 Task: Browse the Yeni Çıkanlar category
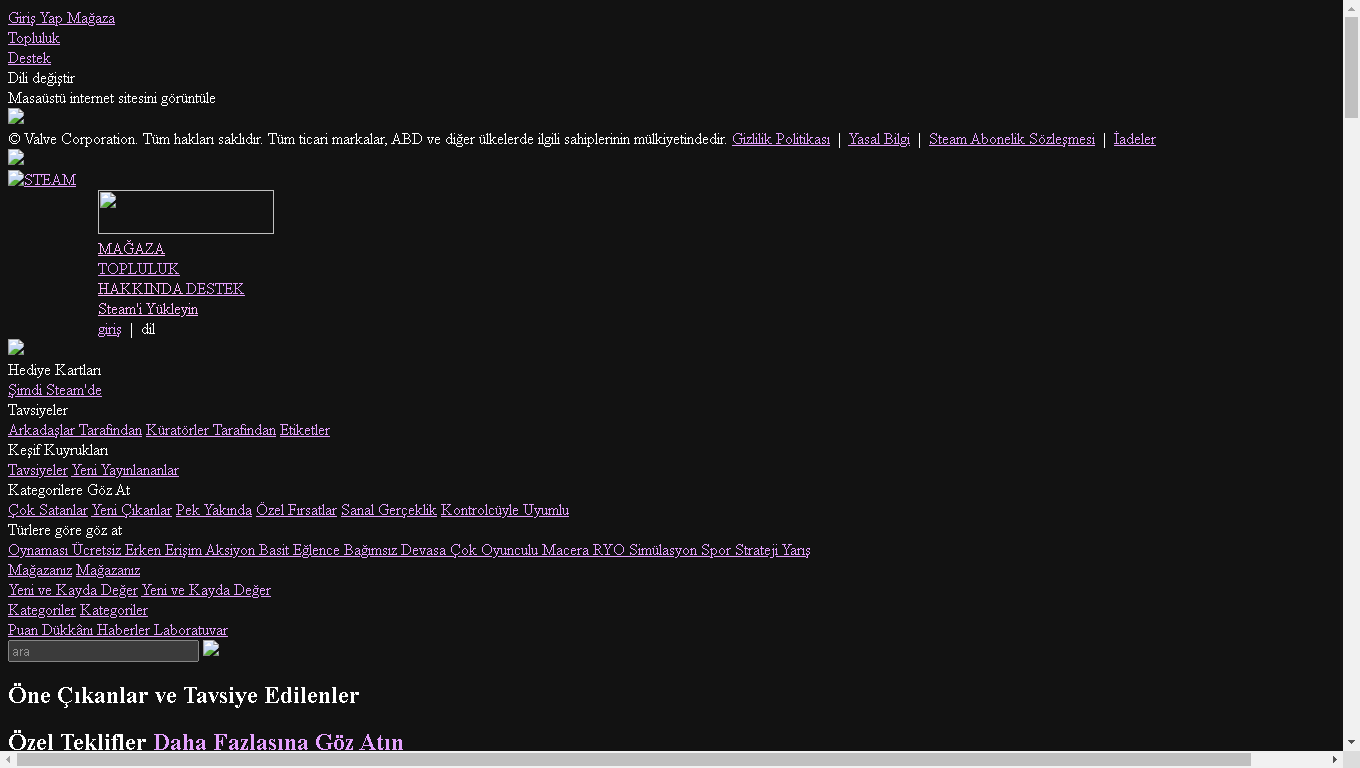tap(132, 510)
